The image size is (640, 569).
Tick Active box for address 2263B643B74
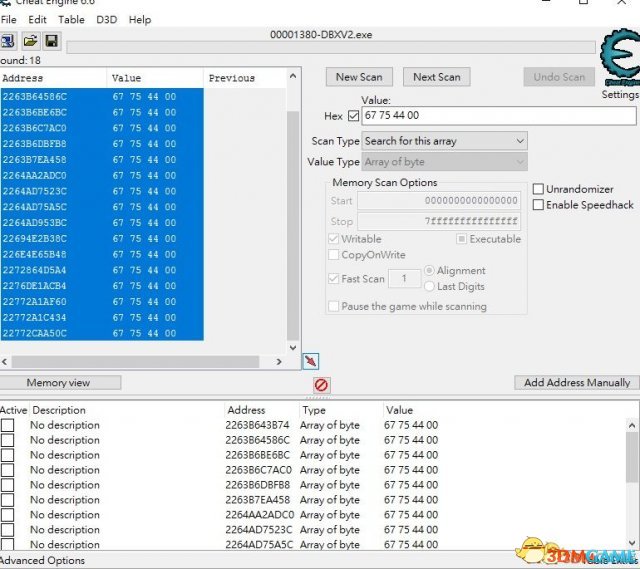tap(8, 425)
